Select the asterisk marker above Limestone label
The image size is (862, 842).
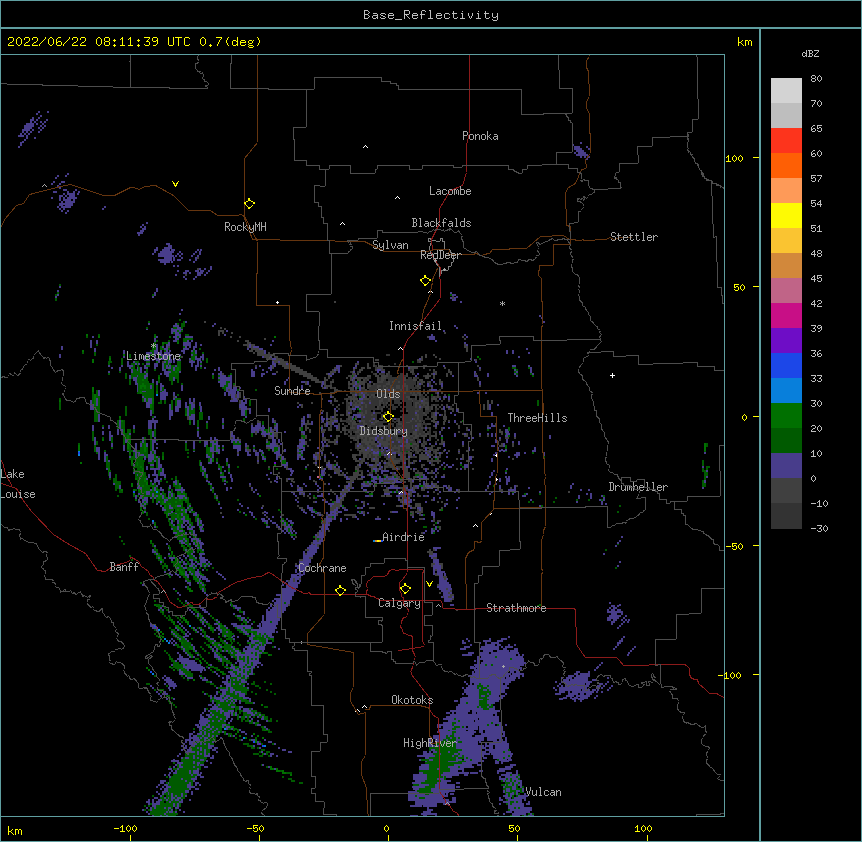tap(153, 346)
